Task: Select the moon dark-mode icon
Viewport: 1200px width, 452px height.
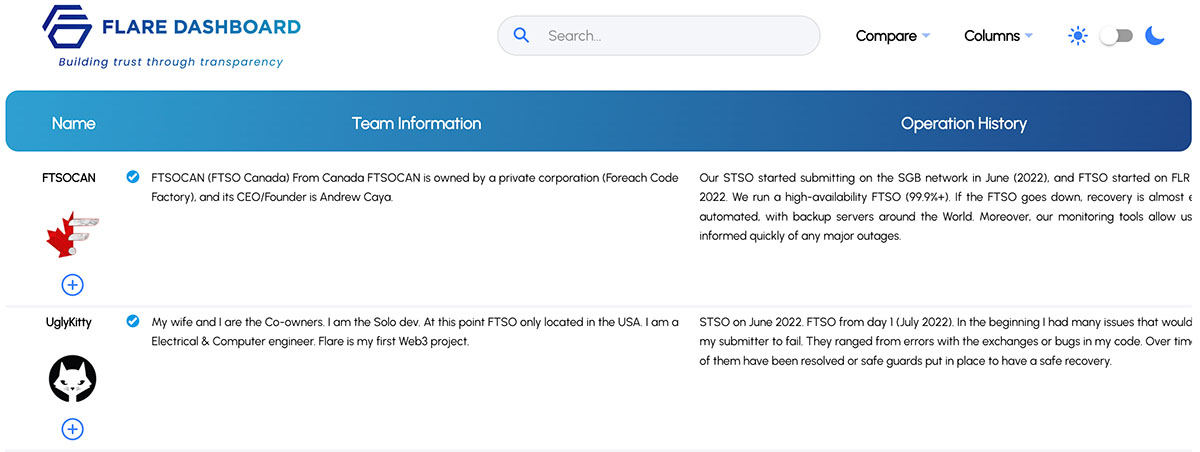Action: tap(1155, 36)
